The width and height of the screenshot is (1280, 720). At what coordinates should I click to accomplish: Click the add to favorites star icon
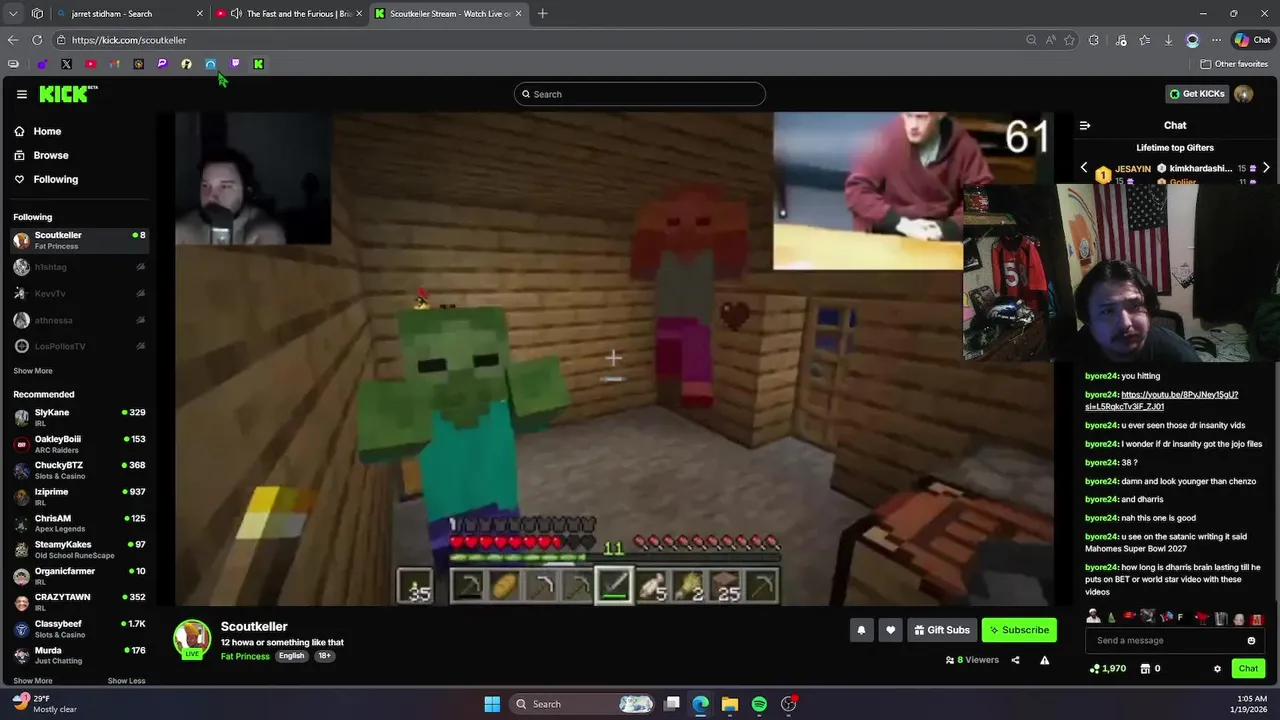tap(1069, 40)
